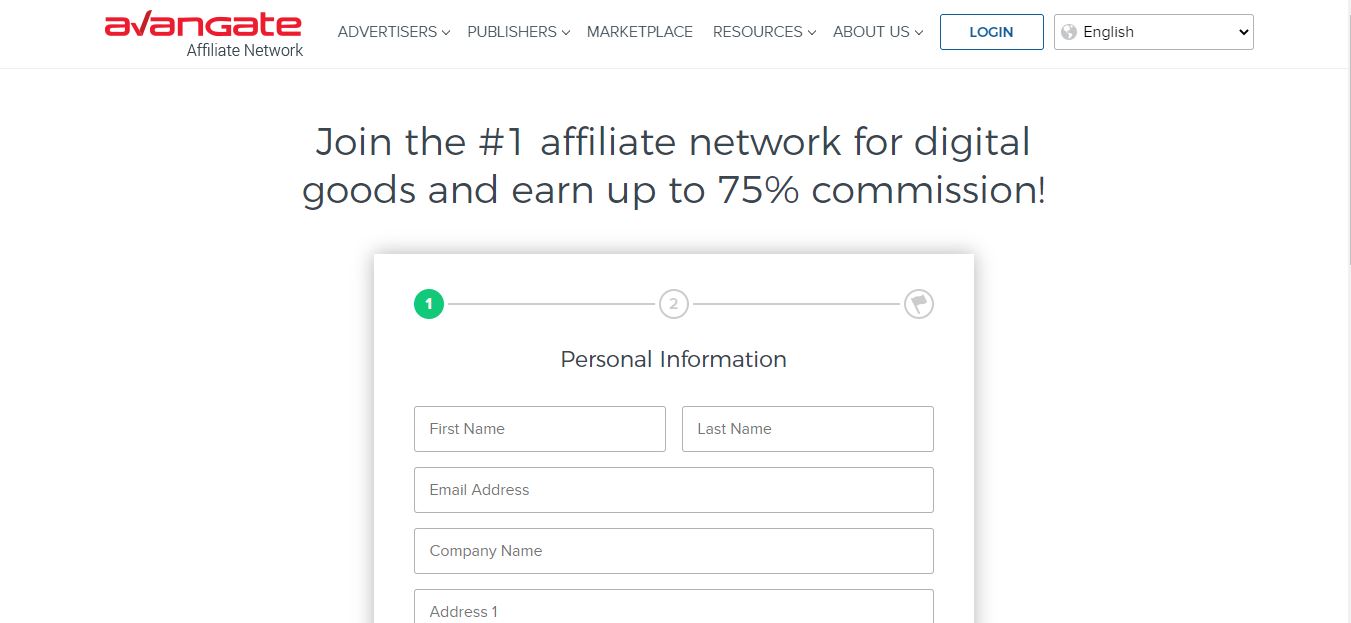
Task: Click the globe icon in the language selector
Action: point(1071,31)
